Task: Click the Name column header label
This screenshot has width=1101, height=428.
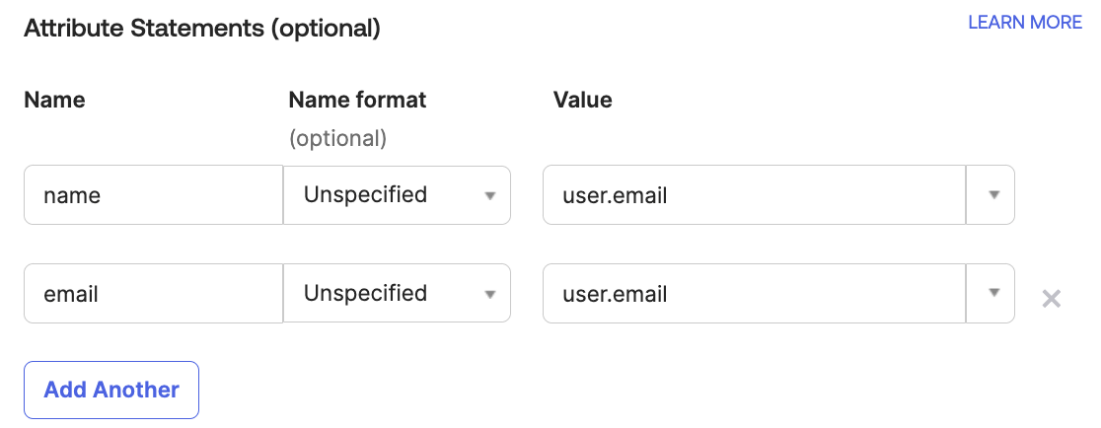Action: (55, 100)
